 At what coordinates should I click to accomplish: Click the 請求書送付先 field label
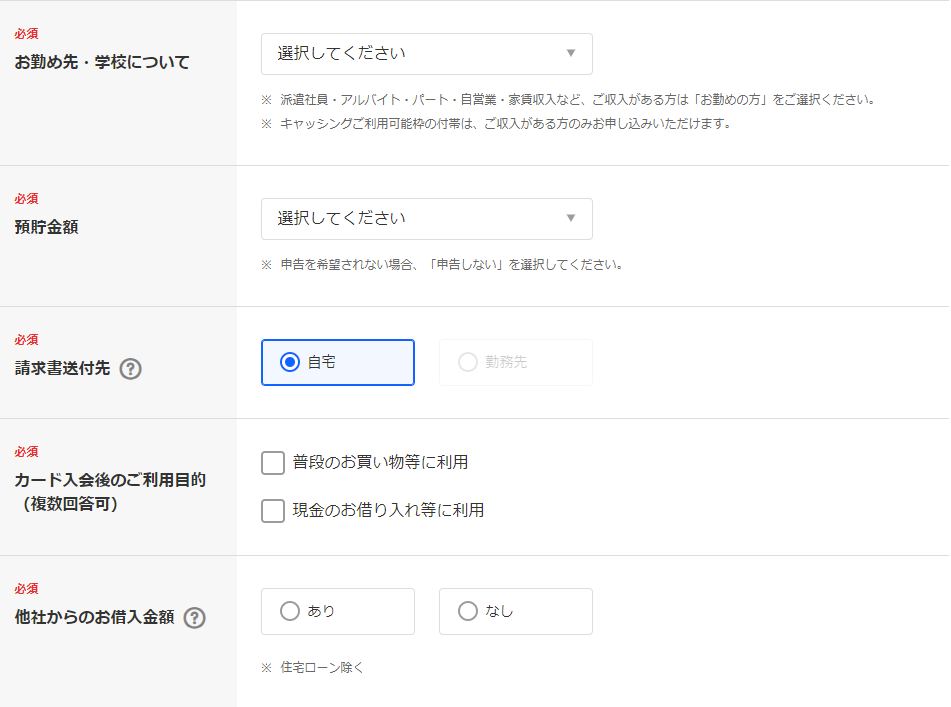[62, 368]
